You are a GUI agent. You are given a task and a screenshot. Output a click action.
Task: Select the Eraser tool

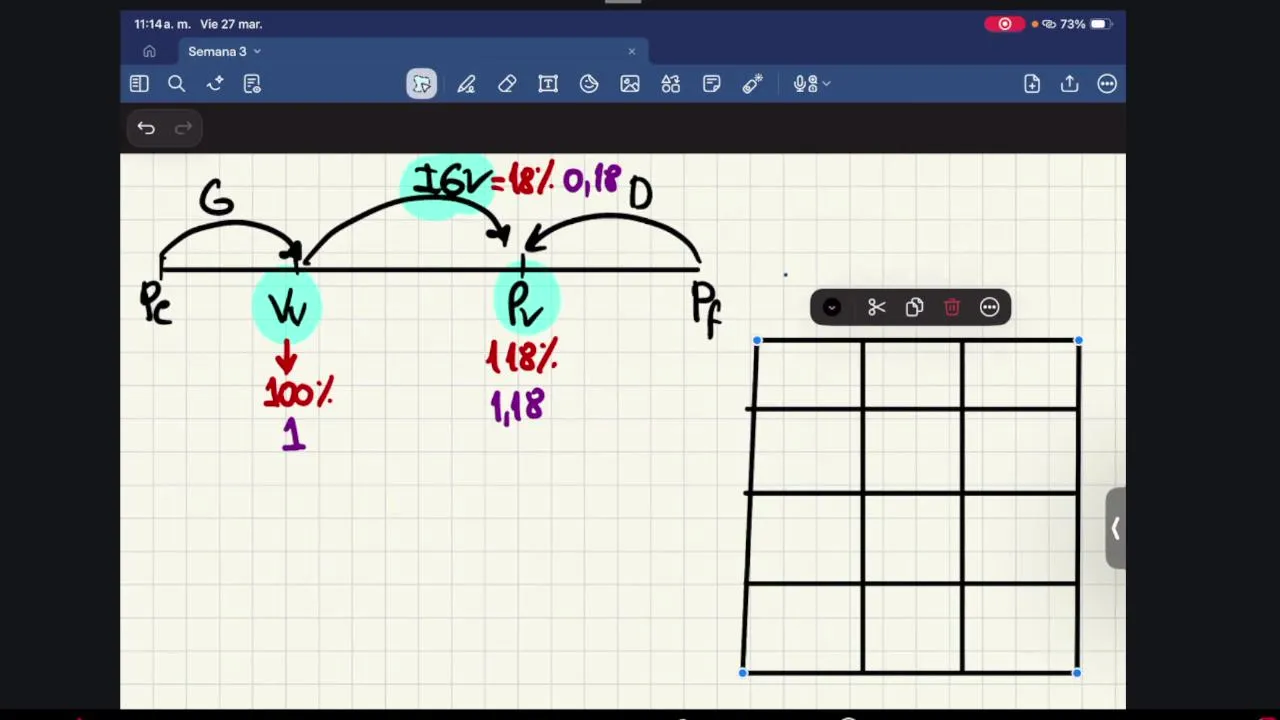click(x=507, y=84)
